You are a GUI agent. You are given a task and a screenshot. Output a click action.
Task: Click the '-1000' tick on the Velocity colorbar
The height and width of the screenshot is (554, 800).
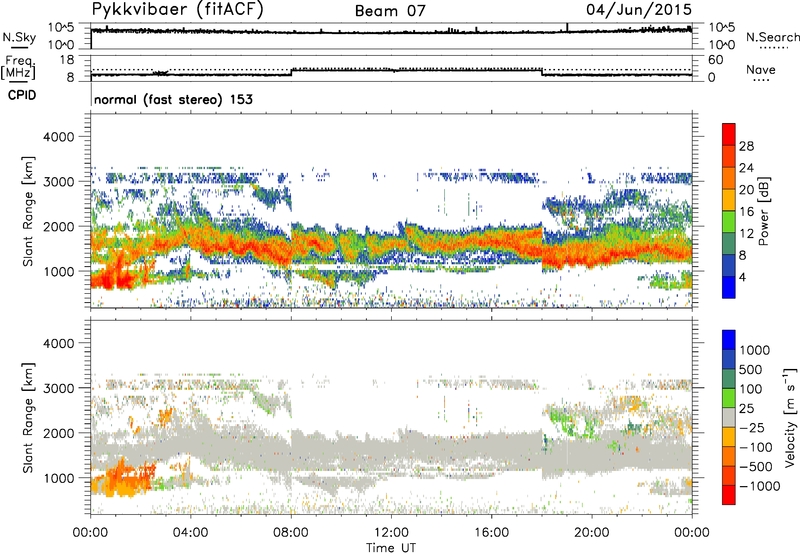click(759, 486)
